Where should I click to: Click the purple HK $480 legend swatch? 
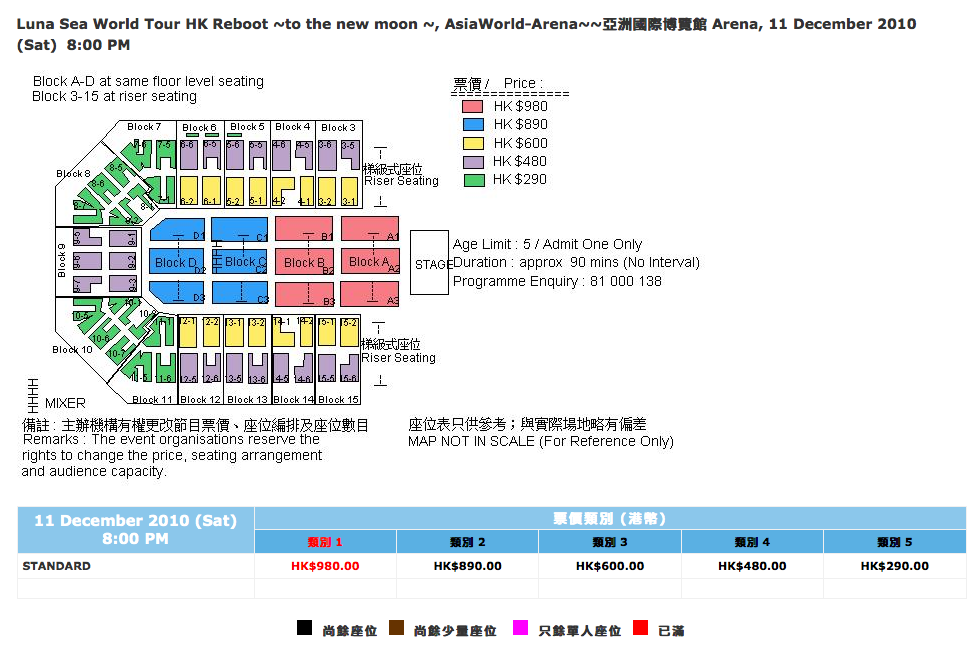click(x=473, y=162)
